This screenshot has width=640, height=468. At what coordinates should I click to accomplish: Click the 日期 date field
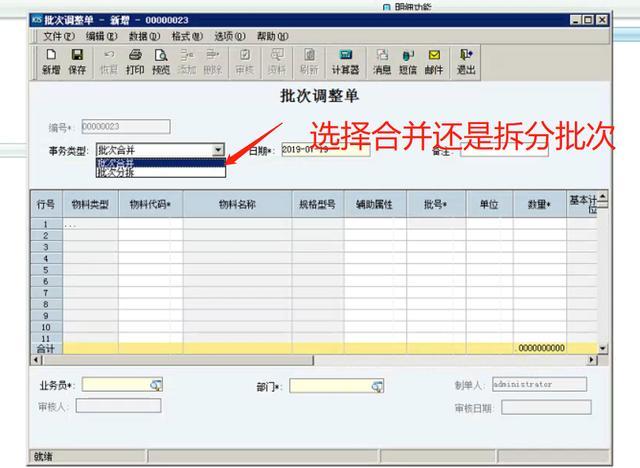tap(326, 150)
